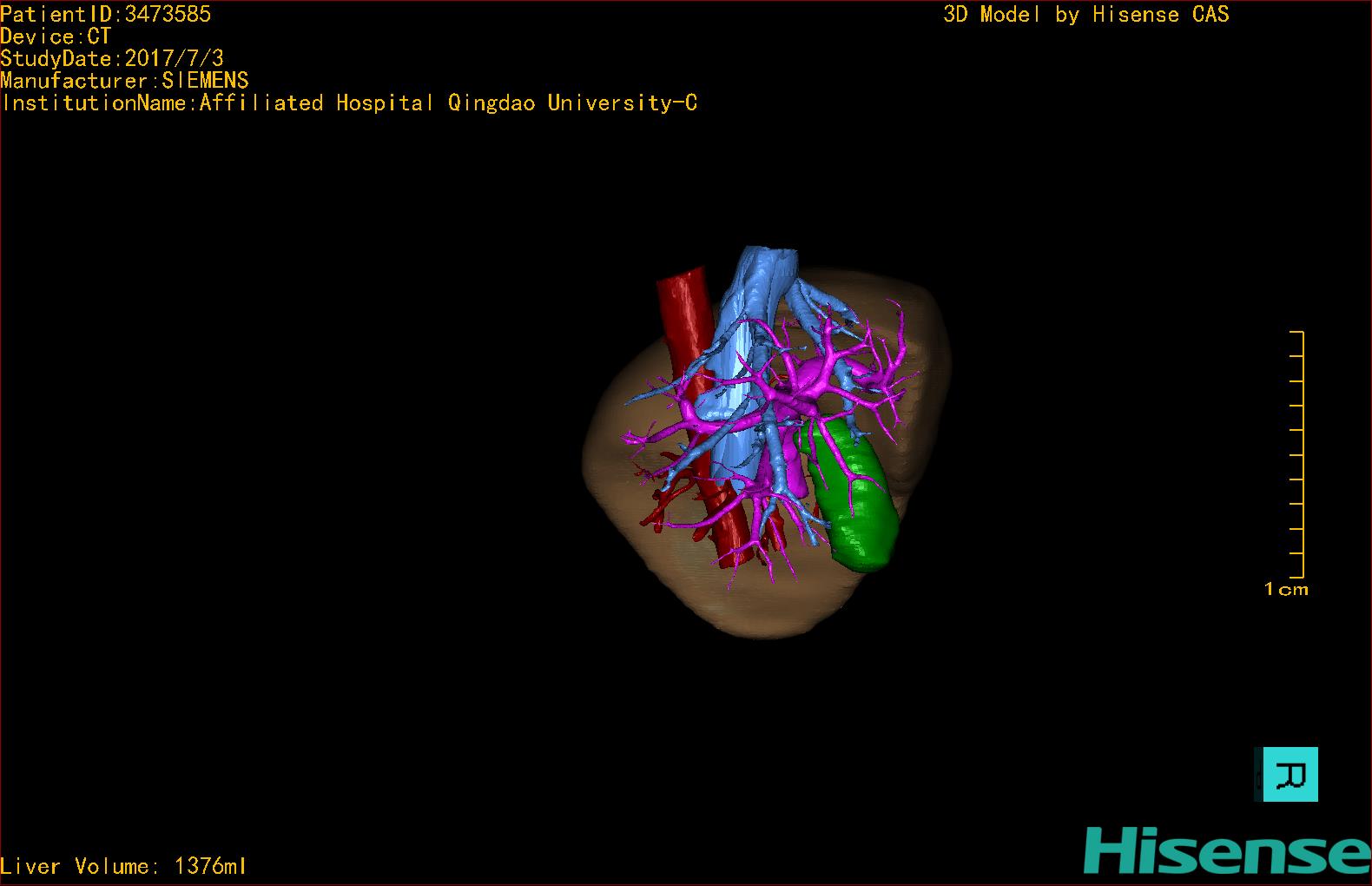Click the '1cm' scale label

(x=1286, y=589)
